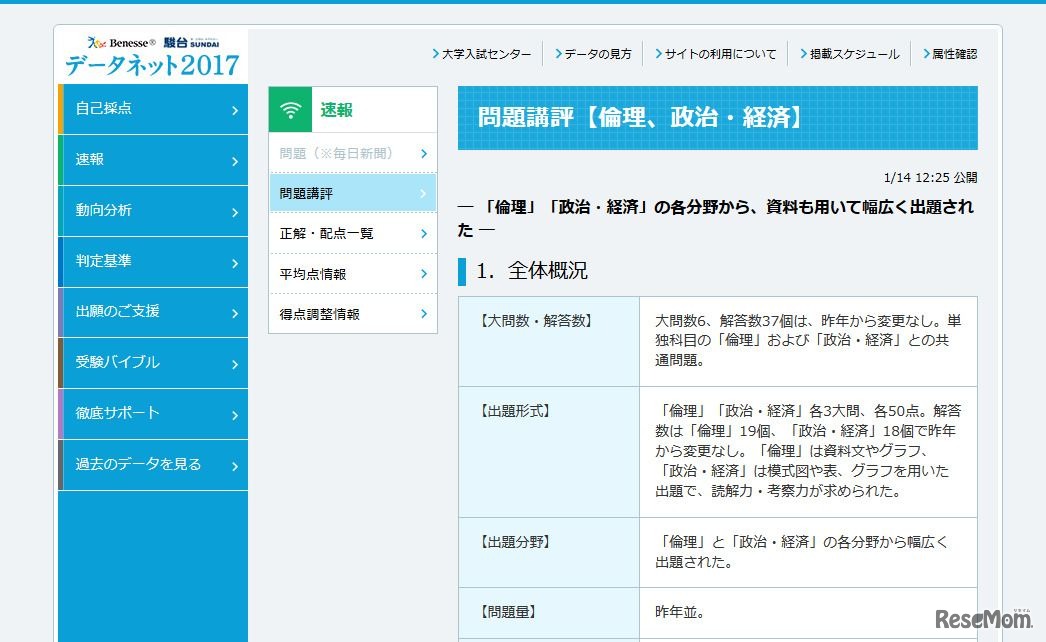This screenshot has height=642, width=1046.
Task: Click the arrow icon on 自己採点
Action: point(234,109)
